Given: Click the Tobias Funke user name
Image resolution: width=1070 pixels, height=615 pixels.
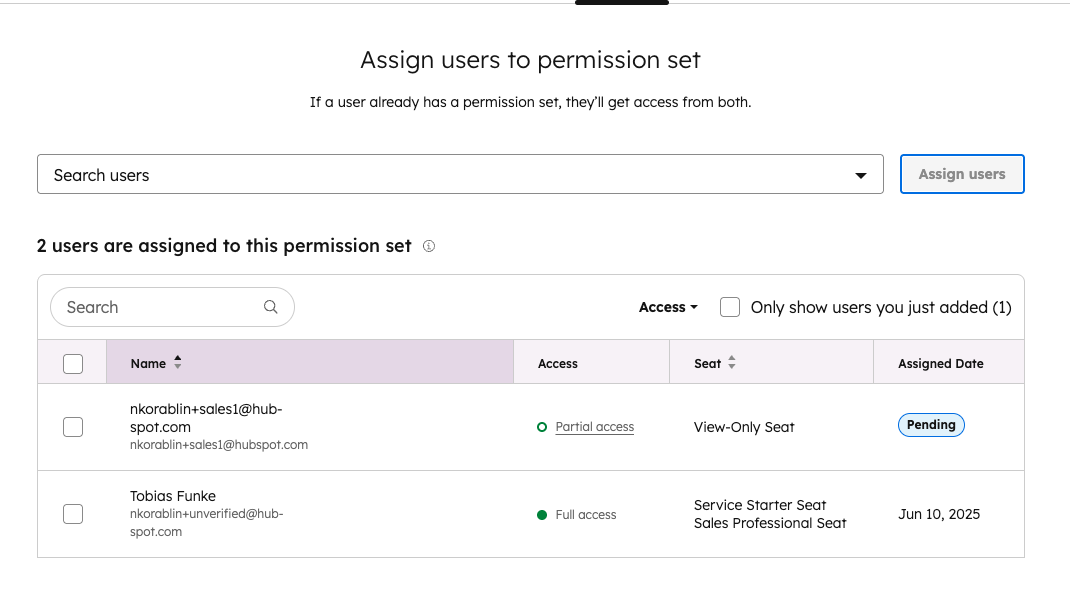Looking at the screenshot, I should click(173, 496).
